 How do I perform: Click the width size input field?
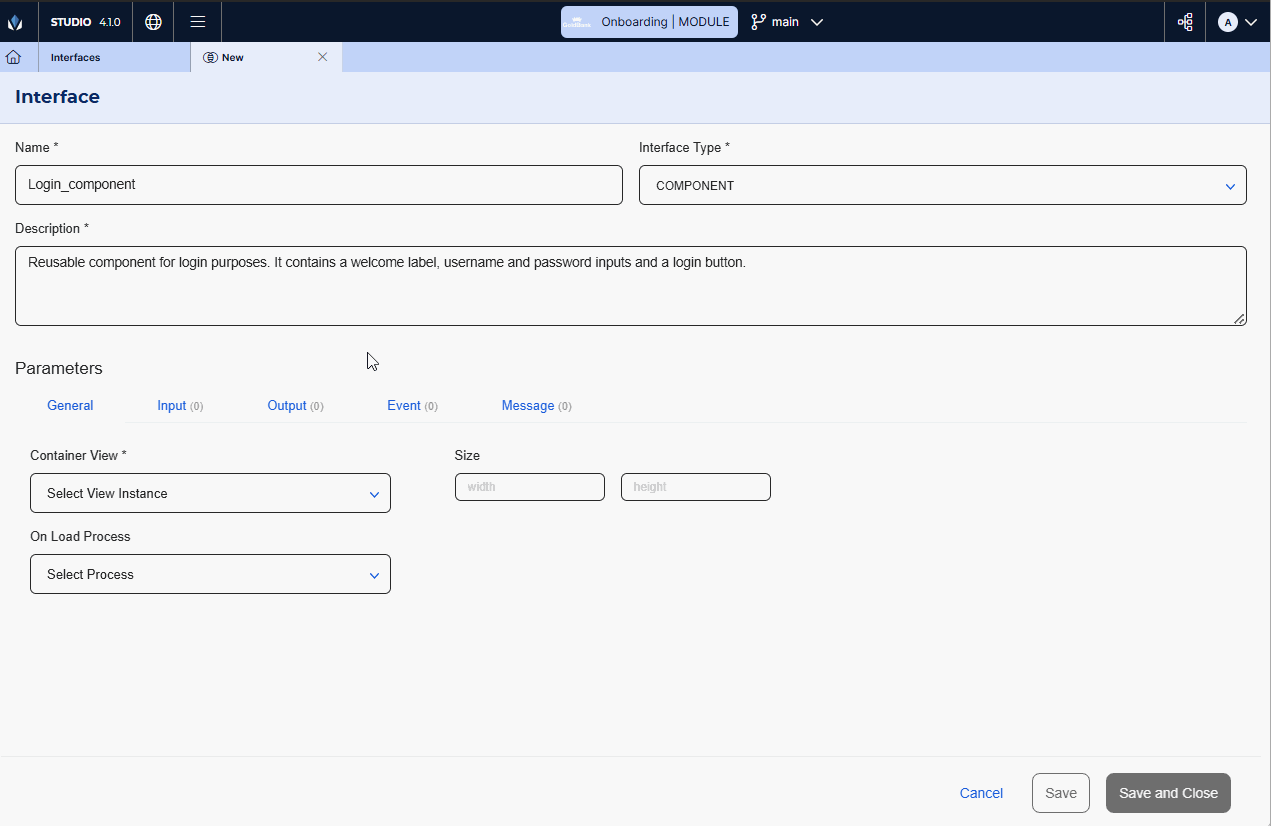pyautogui.click(x=529, y=487)
